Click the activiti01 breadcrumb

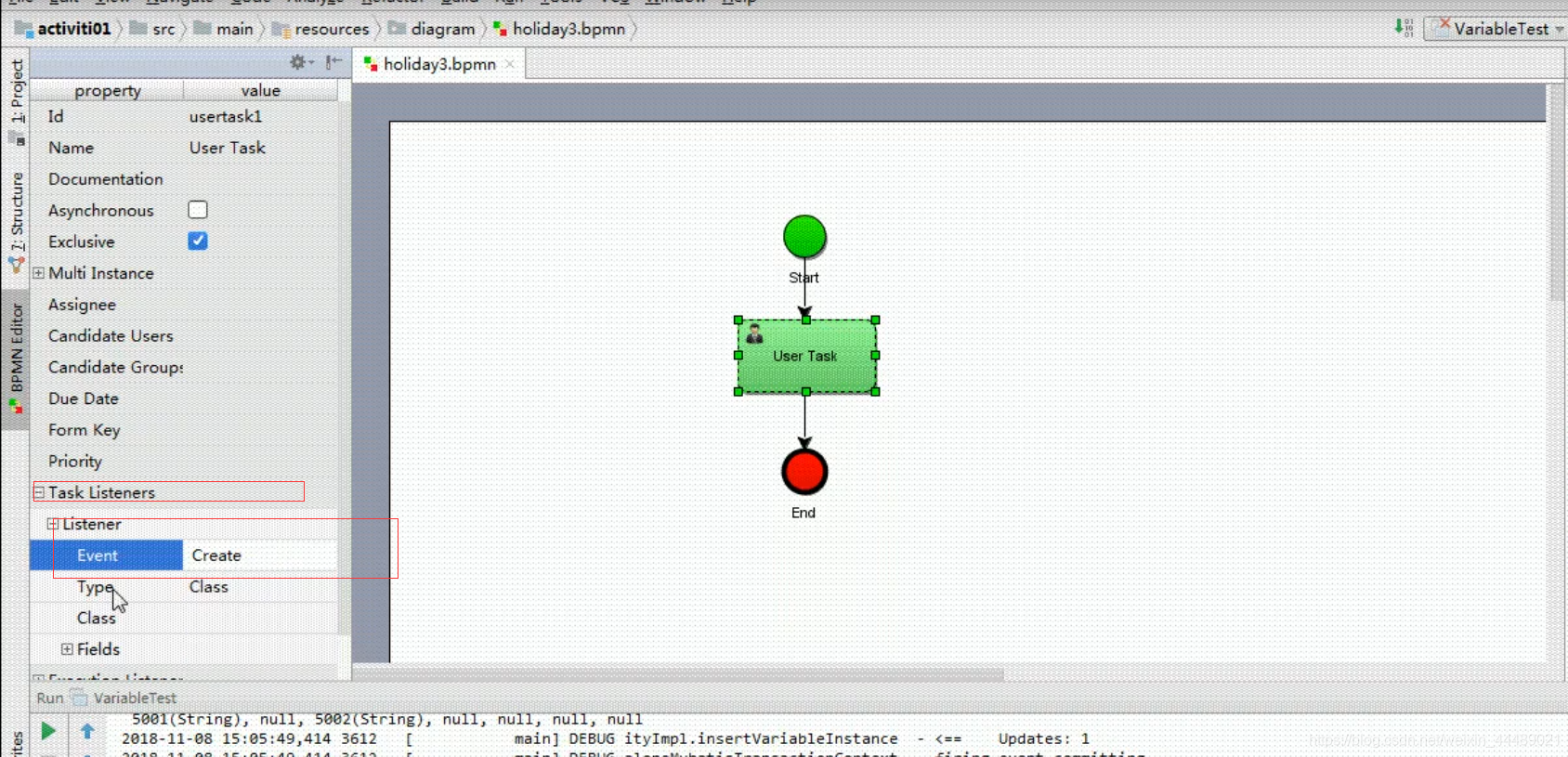tap(63, 29)
